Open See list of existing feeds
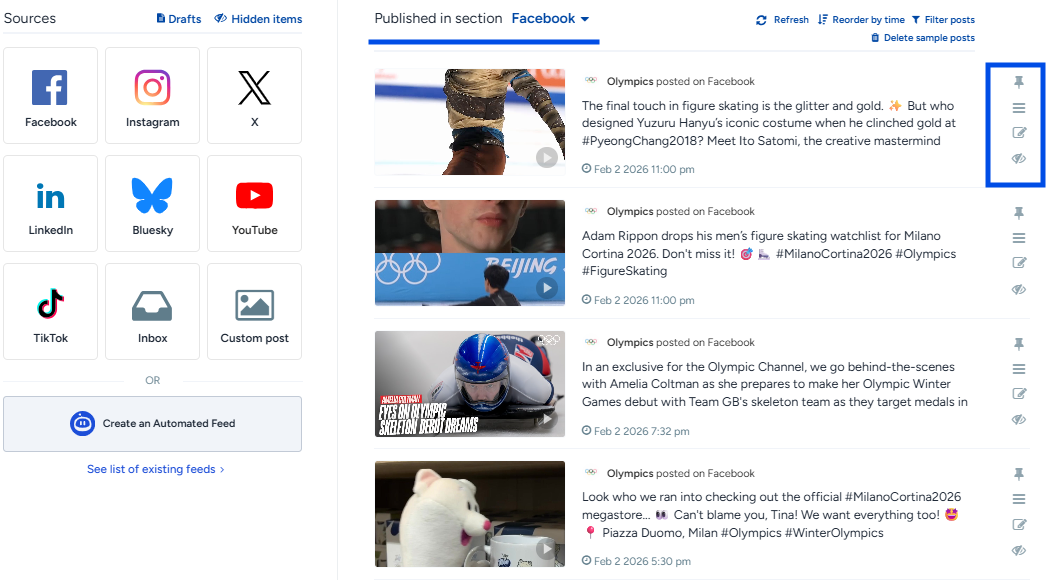This screenshot has height=580, width=1055. pos(155,469)
